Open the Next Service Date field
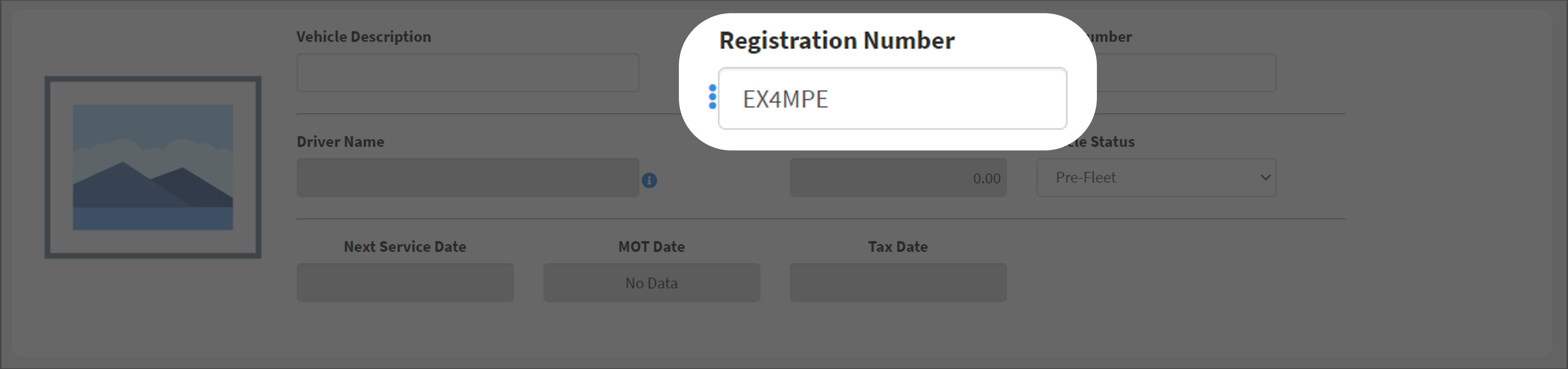The image size is (1568, 369). [406, 282]
